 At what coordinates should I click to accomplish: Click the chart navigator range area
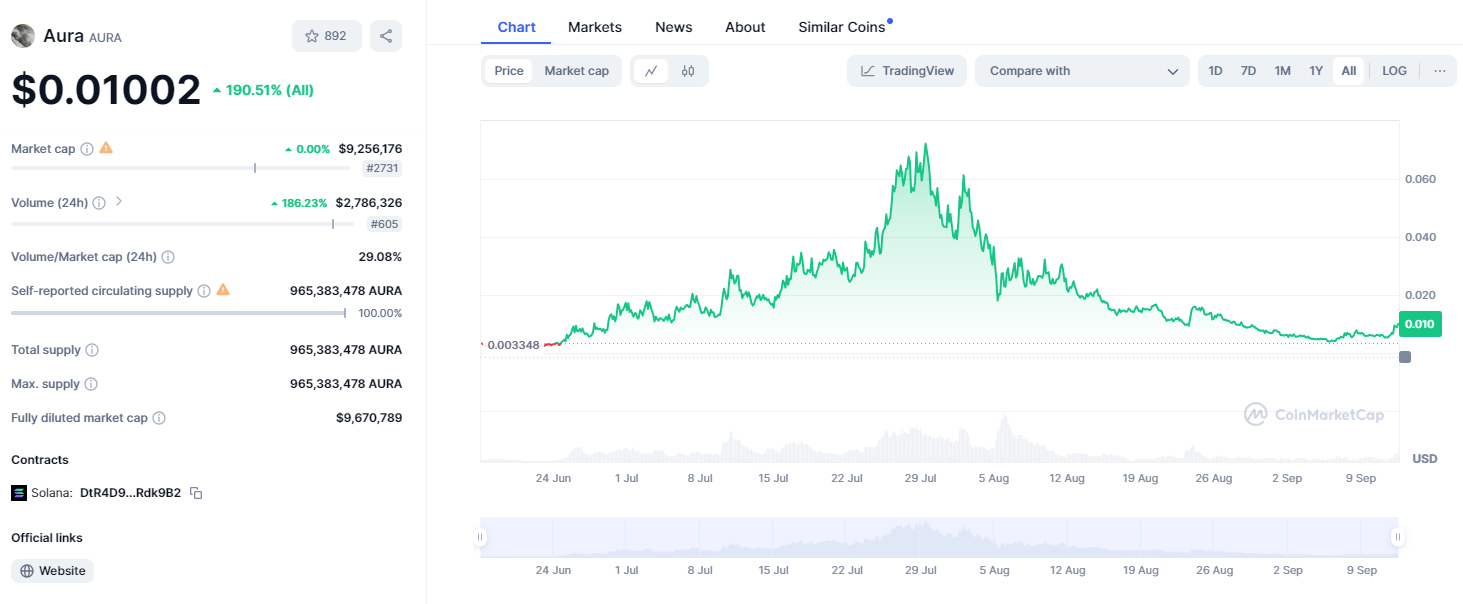pos(939,537)
